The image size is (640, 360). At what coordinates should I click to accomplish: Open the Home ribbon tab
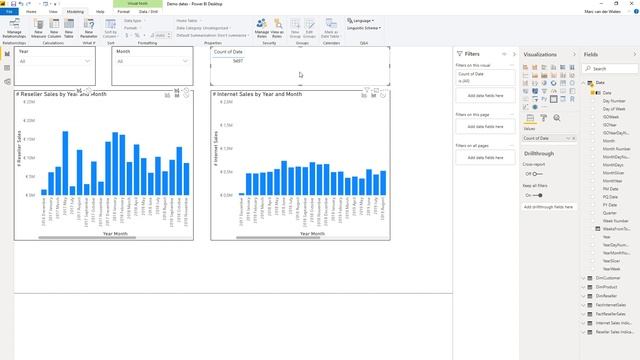pyautogui.click(x=31, y=12)
